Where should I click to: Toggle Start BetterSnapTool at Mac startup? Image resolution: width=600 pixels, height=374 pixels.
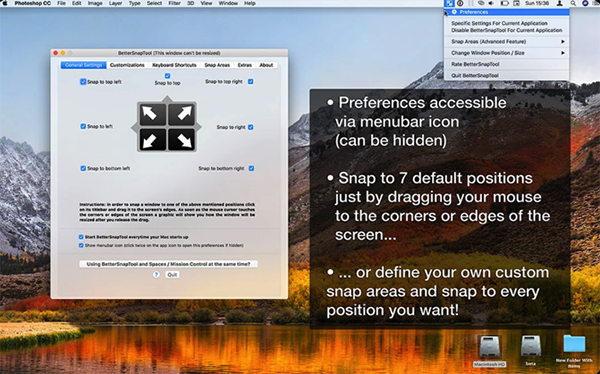81,237
